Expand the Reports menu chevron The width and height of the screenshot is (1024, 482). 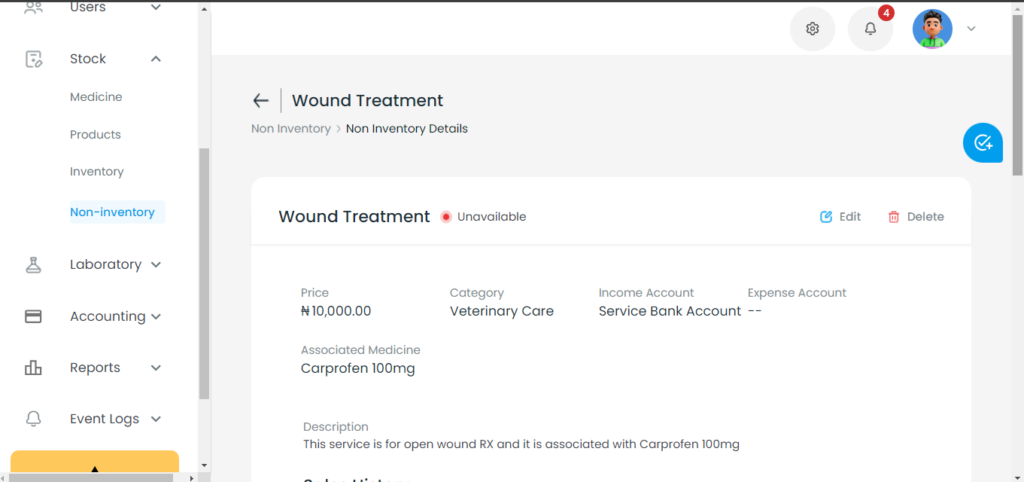click(155, 368)
